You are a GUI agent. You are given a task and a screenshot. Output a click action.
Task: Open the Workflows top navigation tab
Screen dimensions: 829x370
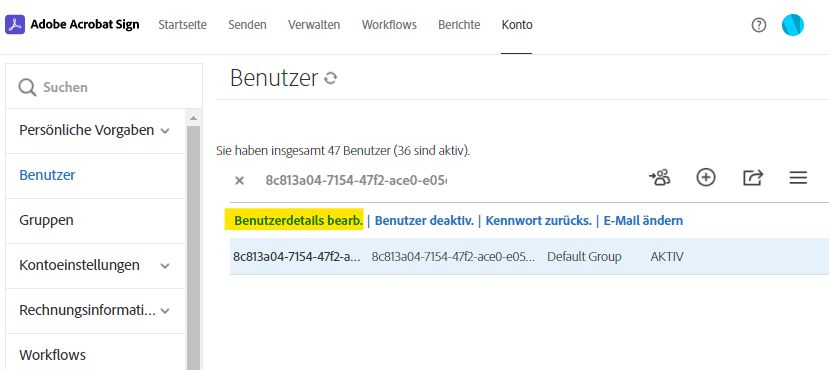click(389, 25)
